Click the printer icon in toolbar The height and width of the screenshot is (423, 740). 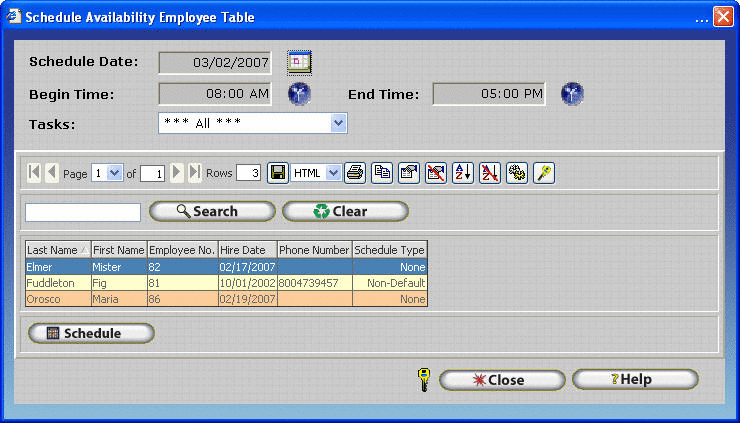[x=355, y=173]
